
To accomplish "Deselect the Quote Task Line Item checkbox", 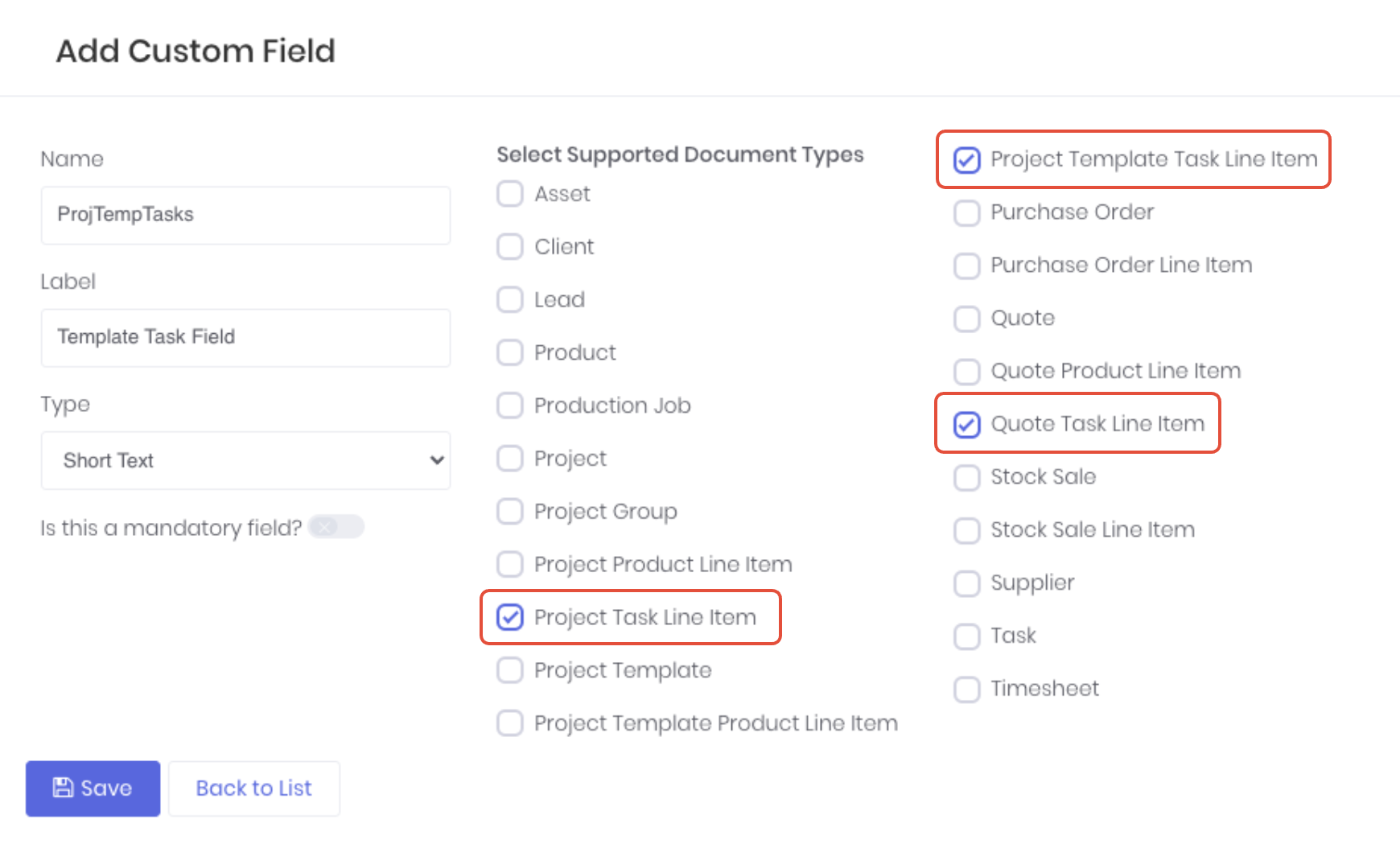I will coord(966,424).
